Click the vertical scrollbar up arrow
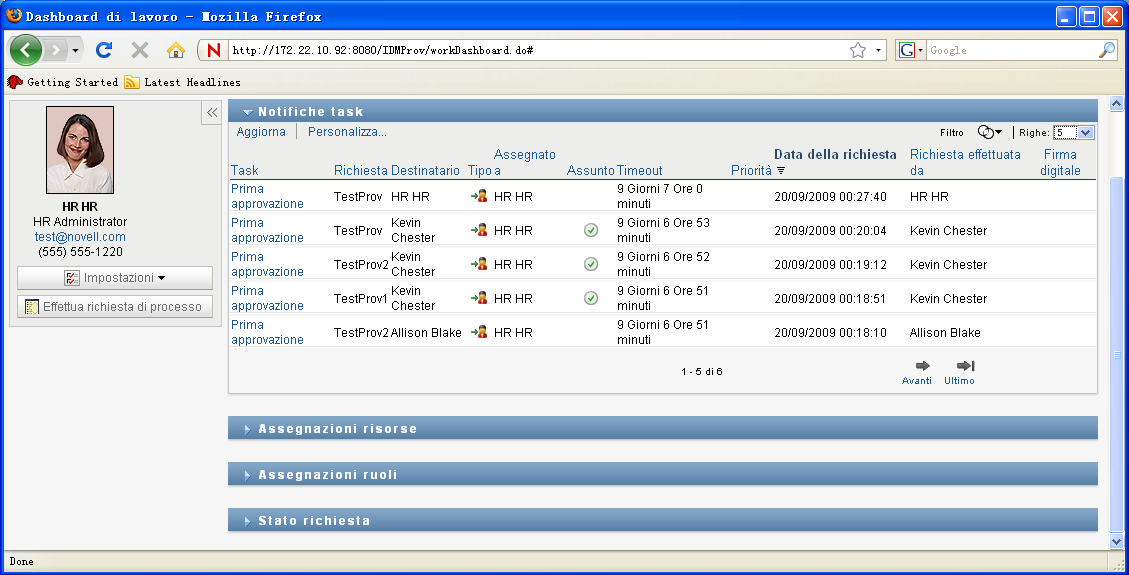This screenshot has width=1129, height=575. tap(1117, 104)
